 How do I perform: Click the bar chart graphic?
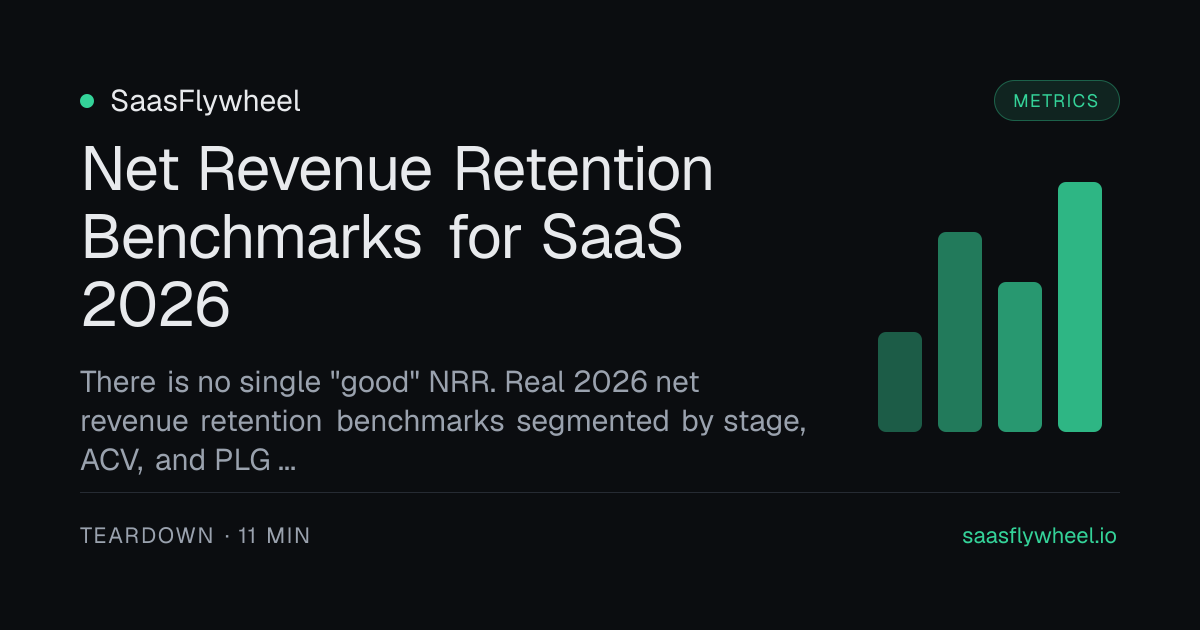tap(990, 307)
